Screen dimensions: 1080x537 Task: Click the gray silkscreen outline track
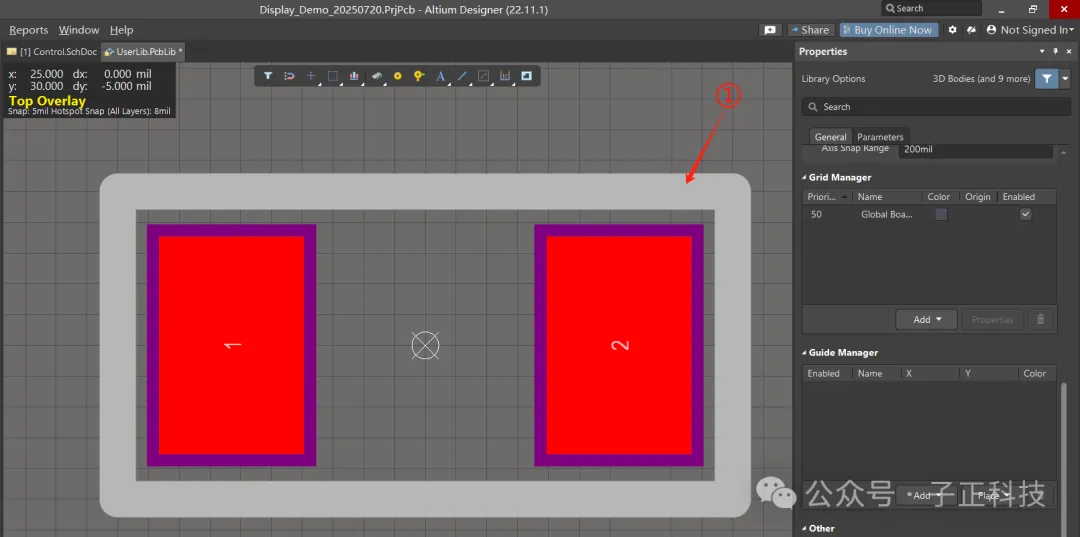pos(425,191)
